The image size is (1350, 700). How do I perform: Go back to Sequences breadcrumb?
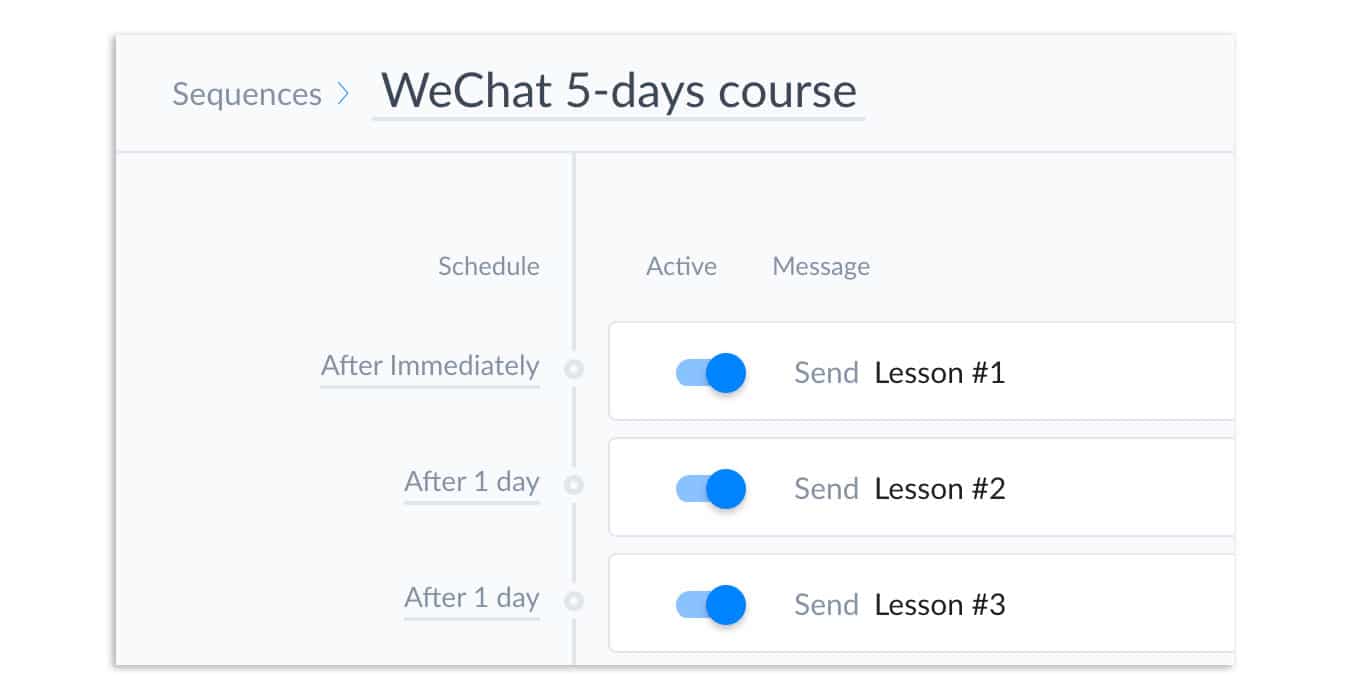pos(247,94)
